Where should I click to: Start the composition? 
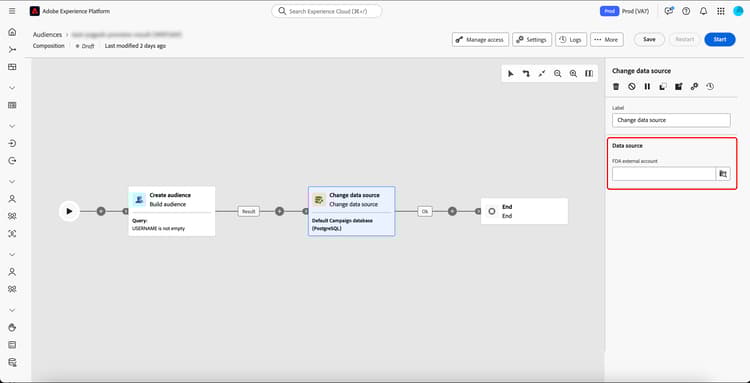pos(720,39)
